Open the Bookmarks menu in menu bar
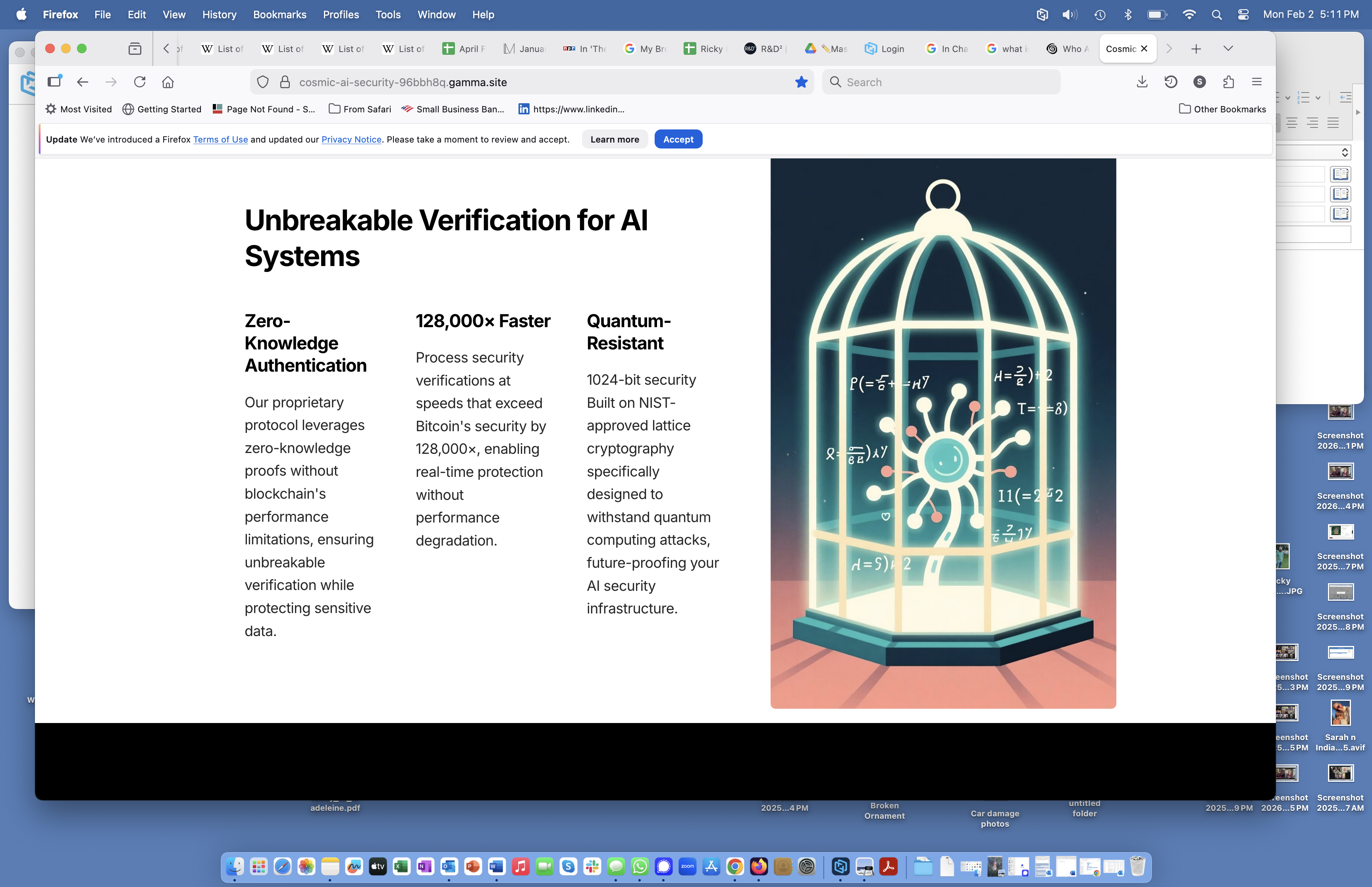Viewport: 1372px width, 887px height. click(x=279, y=14)
